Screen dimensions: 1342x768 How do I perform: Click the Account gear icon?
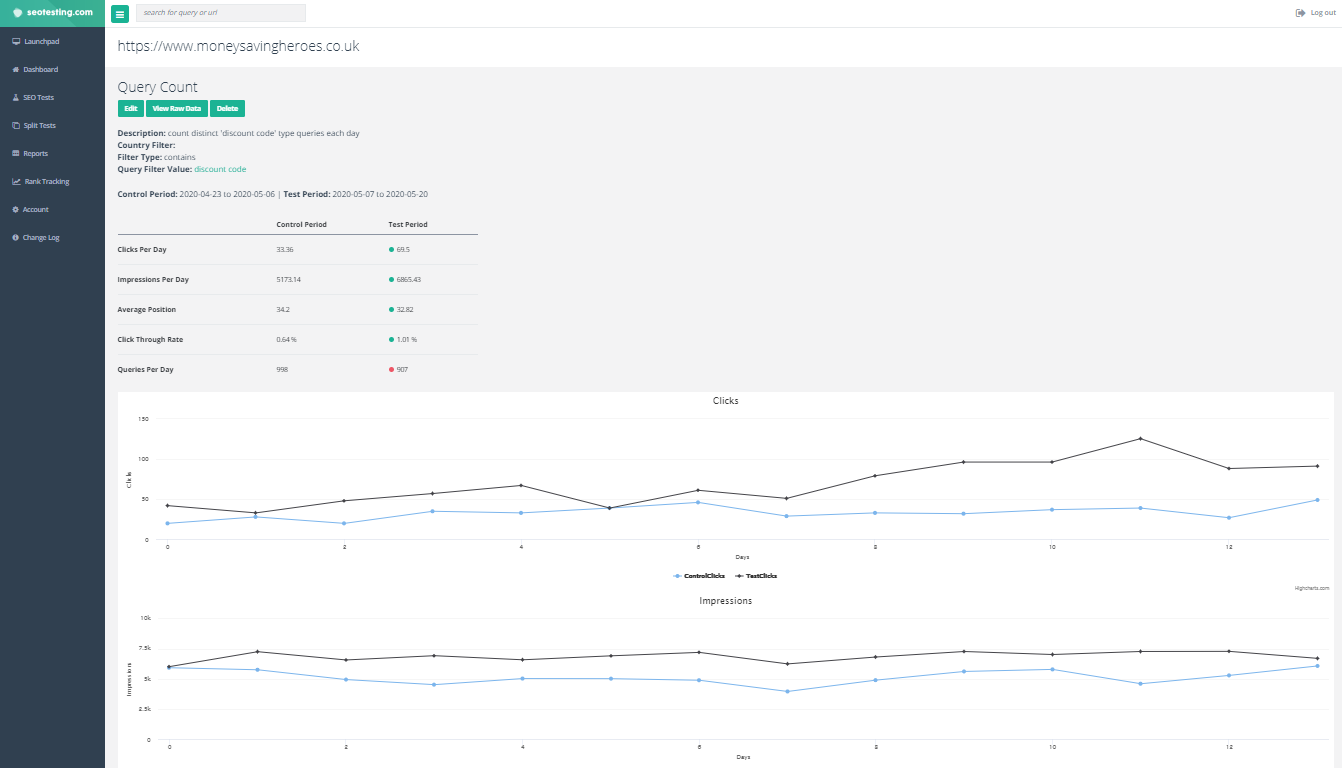(16, 209)
